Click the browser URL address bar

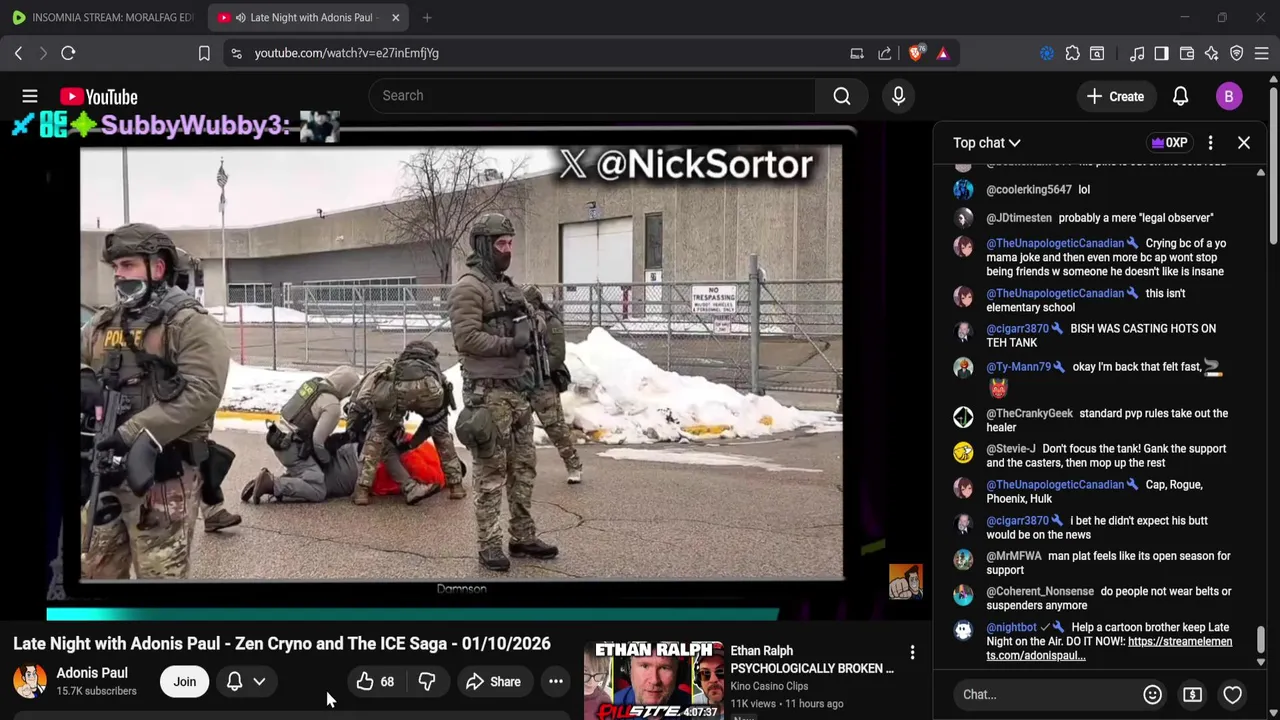tap(540, 53)
